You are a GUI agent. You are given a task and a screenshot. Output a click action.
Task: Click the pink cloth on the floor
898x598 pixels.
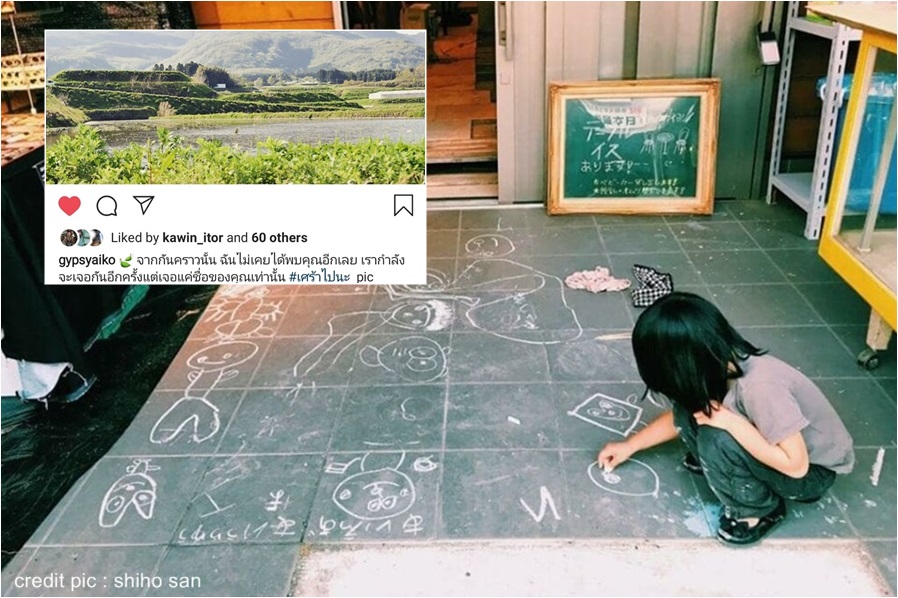pos(597,280)
